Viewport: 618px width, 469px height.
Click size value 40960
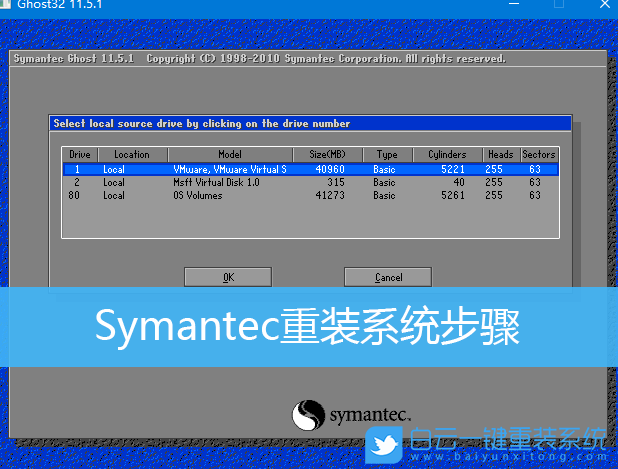(330, 169)
